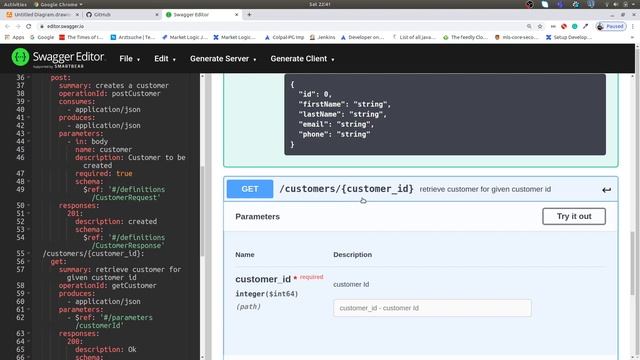Open the File menu
The width and height of the screenshot is (640, 360).
(129, 59)
